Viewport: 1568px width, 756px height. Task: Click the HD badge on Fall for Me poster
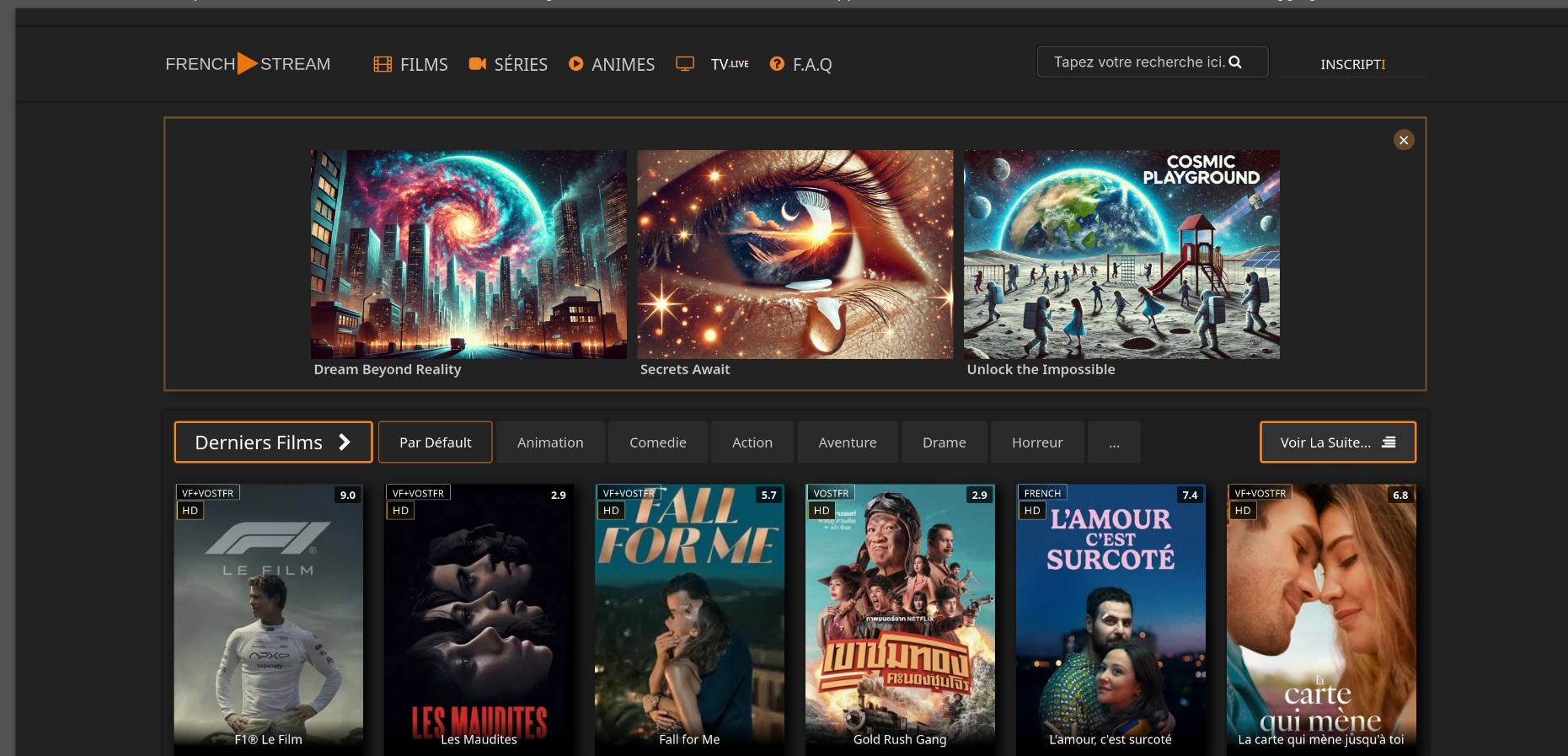(x=611, y=510)
